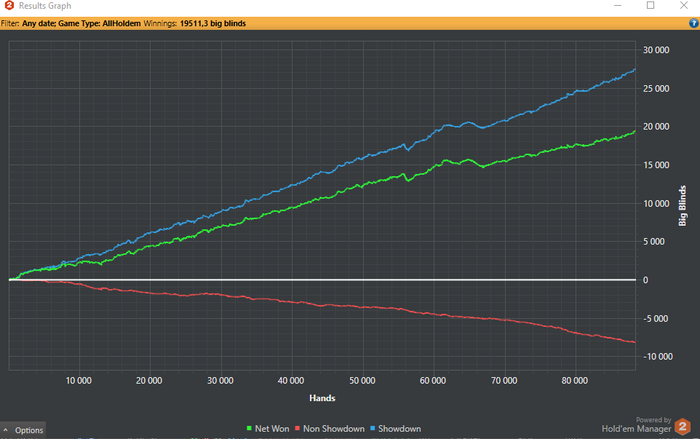The image size is (700, 439).
Task: Click the blue Showdown color swatch
Action: pos(373,429)
